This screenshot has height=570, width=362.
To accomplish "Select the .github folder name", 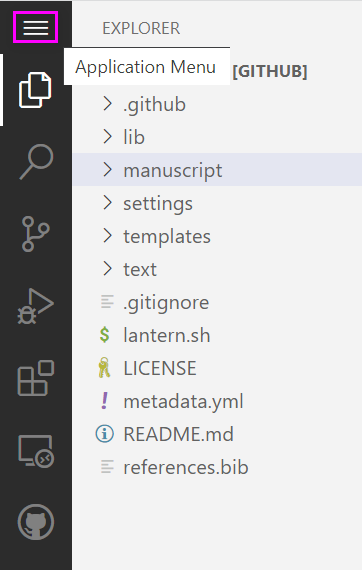I will [x=154, y=105].
